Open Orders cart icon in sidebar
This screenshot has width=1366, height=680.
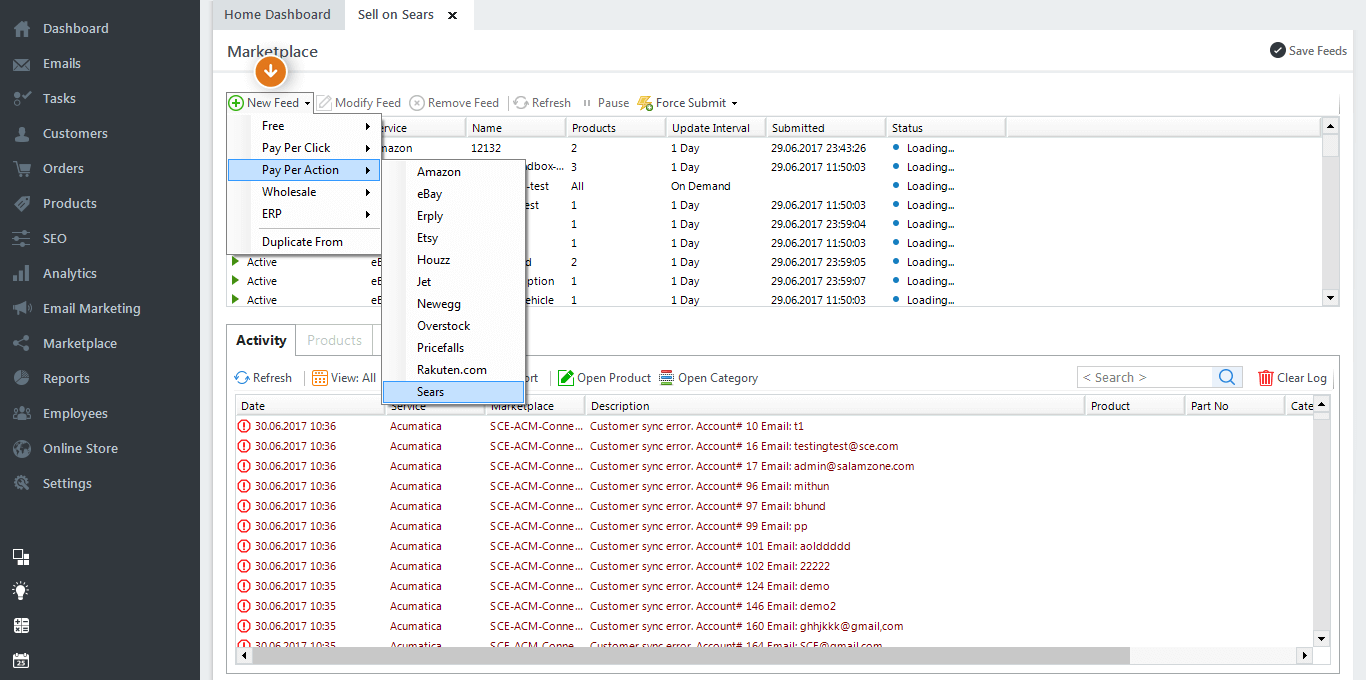[21, 169]
